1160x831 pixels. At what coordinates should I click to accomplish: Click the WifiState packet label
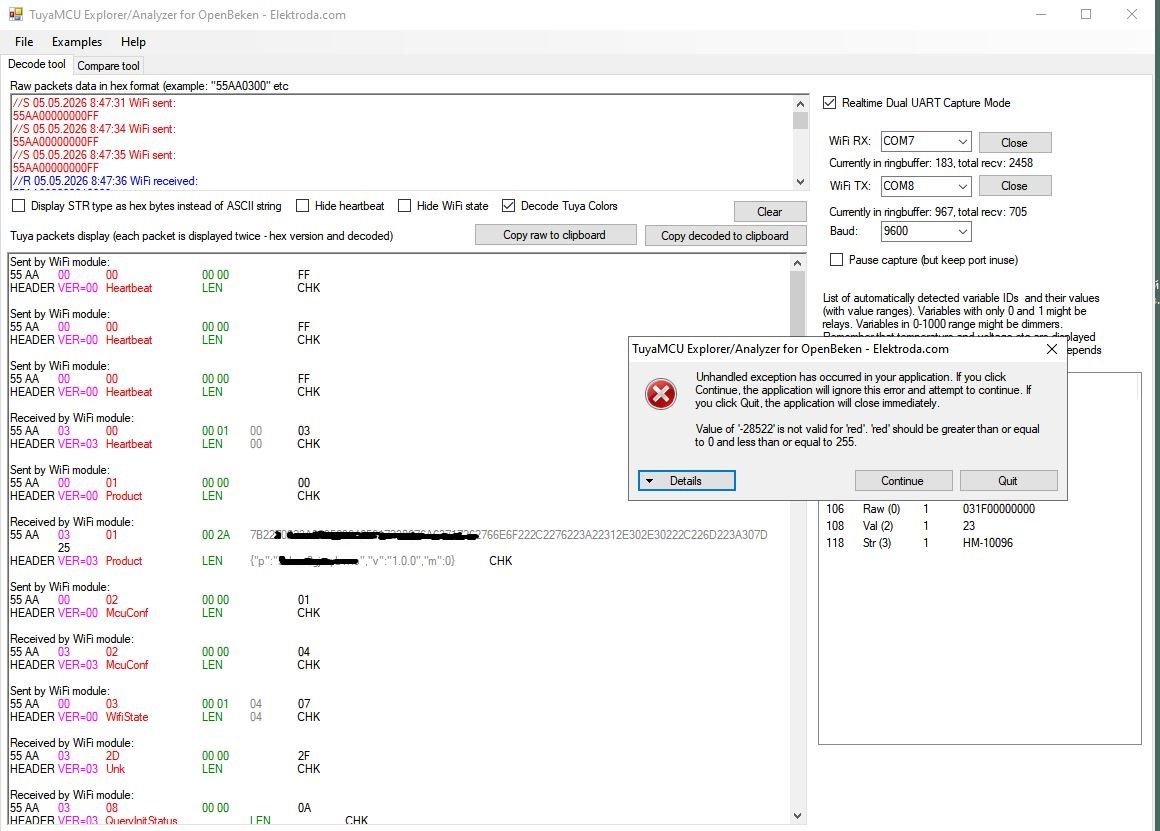[x=127, y=717]
